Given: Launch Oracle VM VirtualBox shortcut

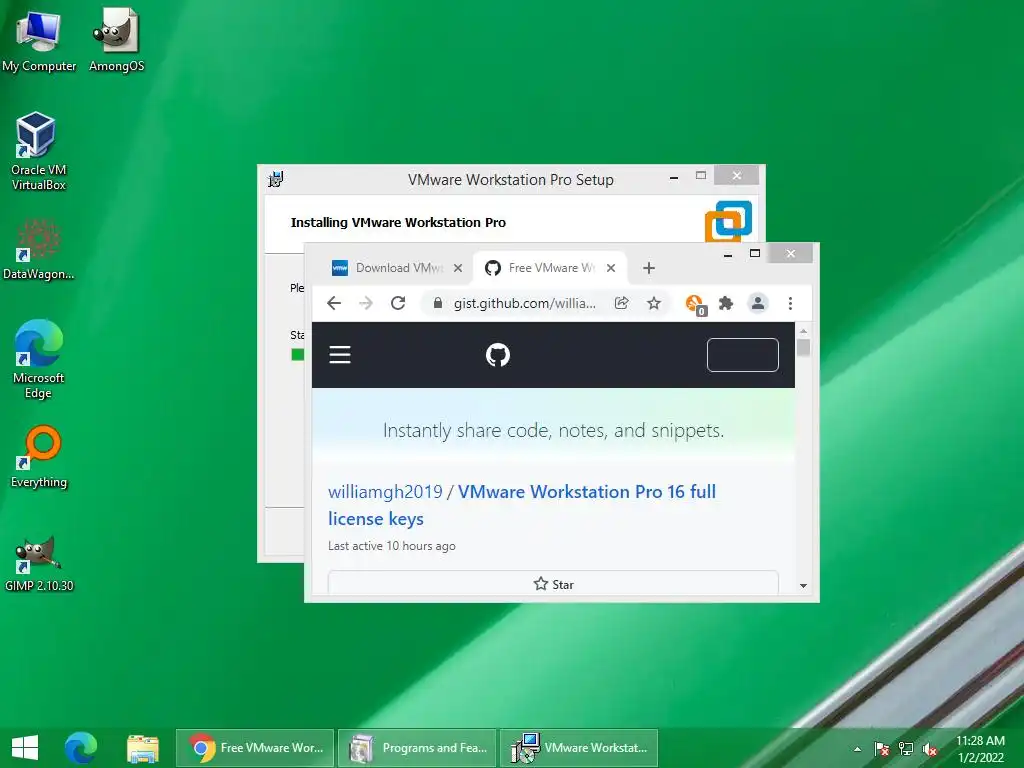Looking at the screenshot, I should pyautogui.click(x=39, y=152).
